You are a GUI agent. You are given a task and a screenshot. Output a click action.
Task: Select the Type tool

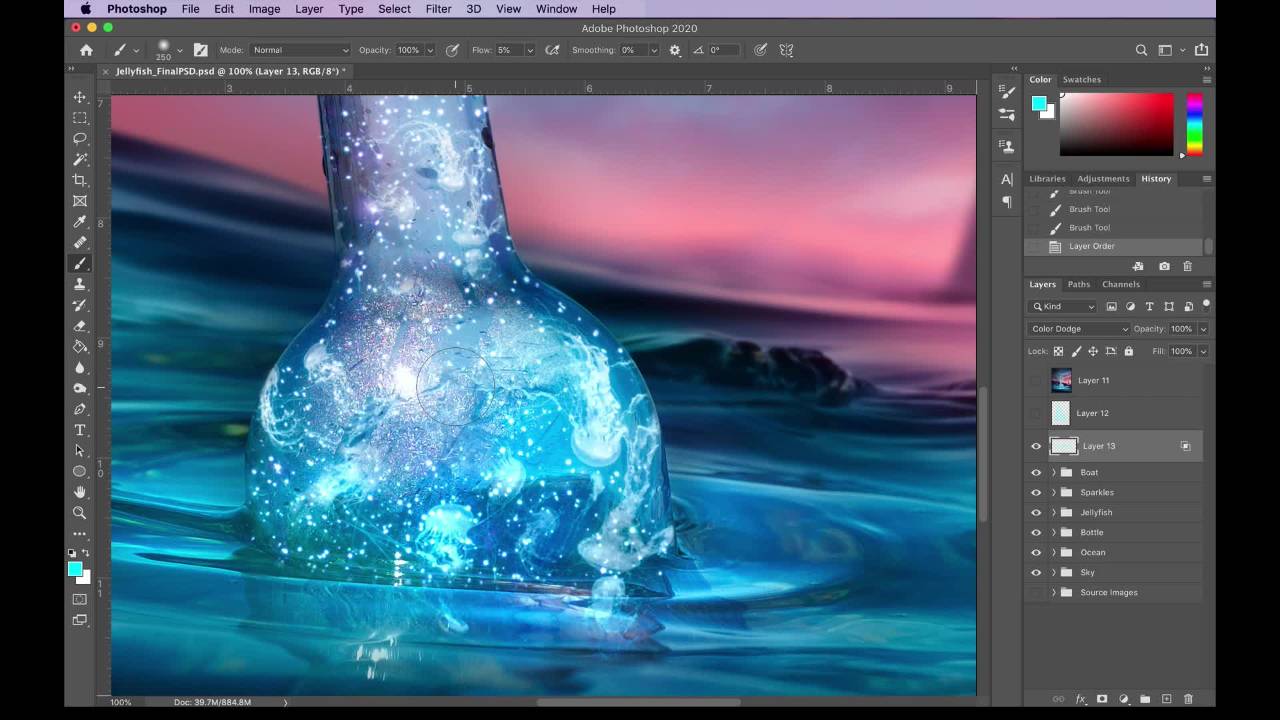click(80, 430)
